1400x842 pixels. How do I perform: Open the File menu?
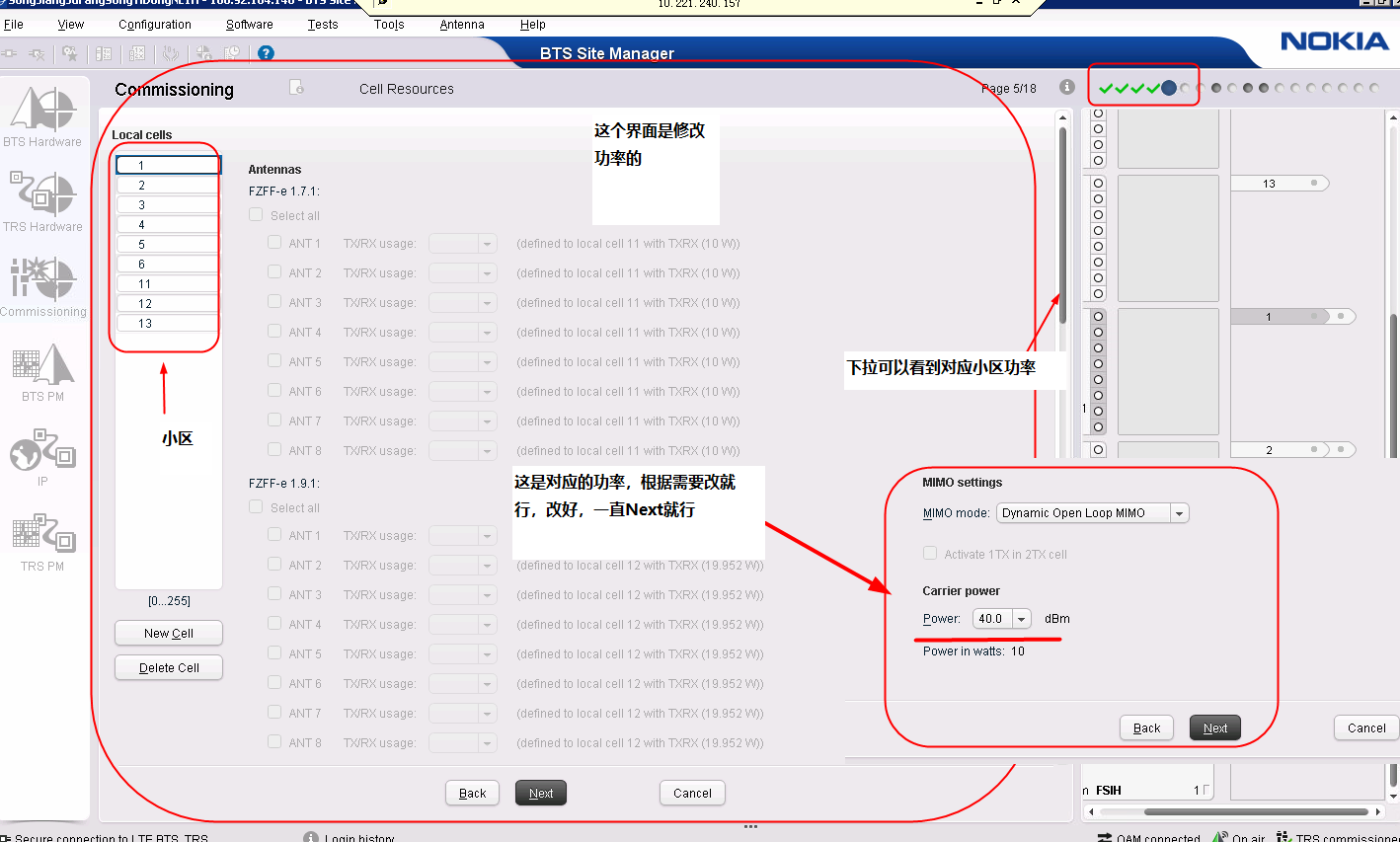[x=14, y=25]
